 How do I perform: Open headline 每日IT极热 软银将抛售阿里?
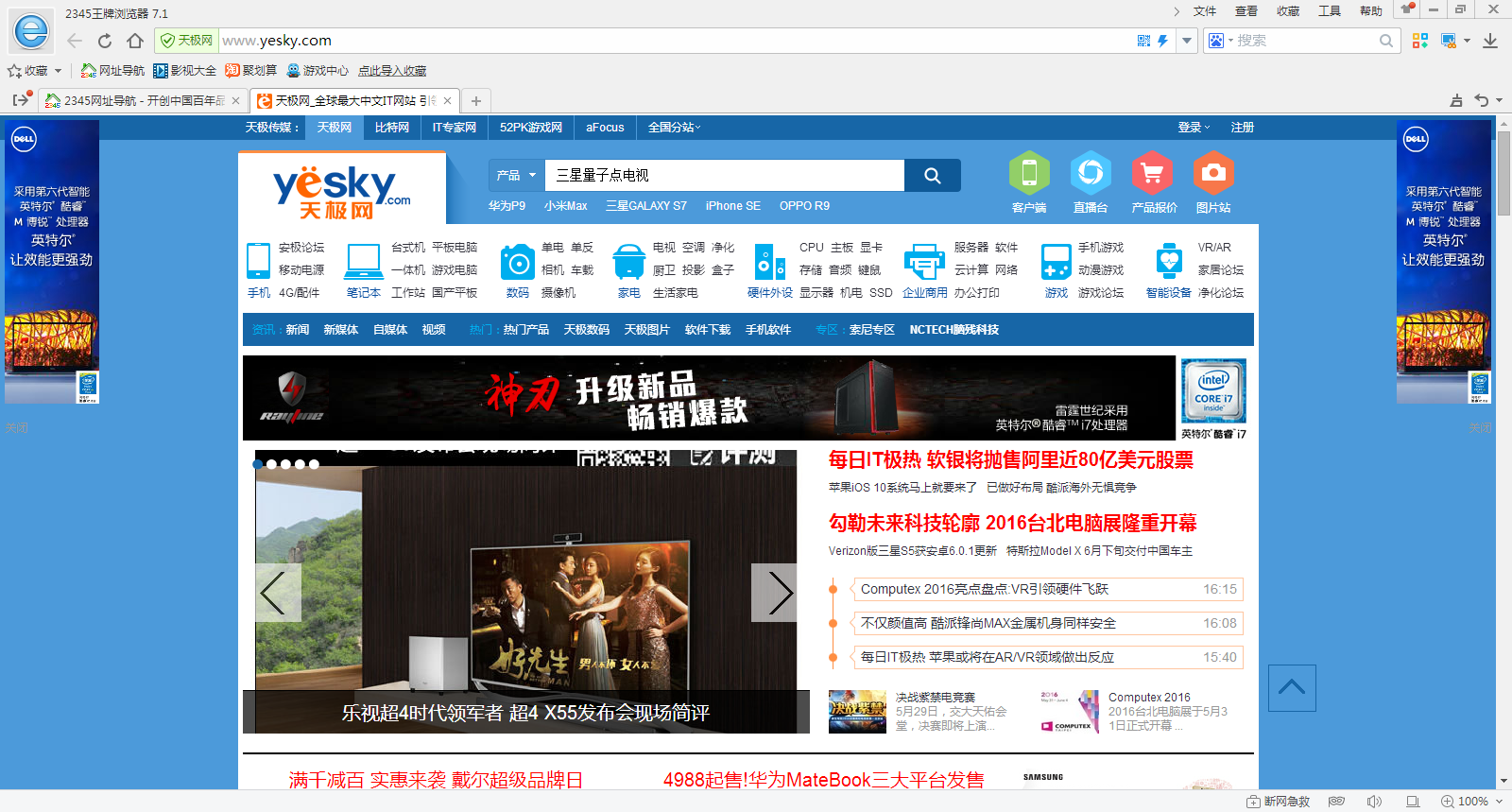click(x=1010, y=459)
